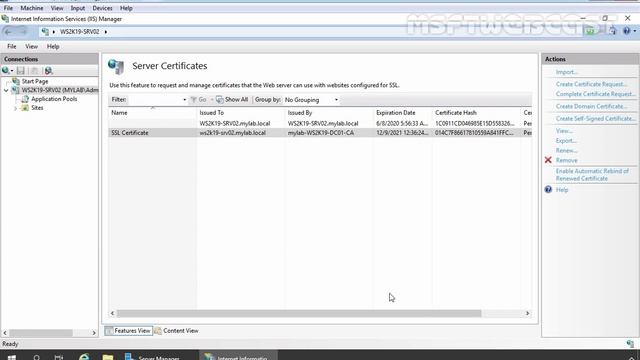
Task: Click the Server Certificates feature icon
Action: tap(116, 67)
